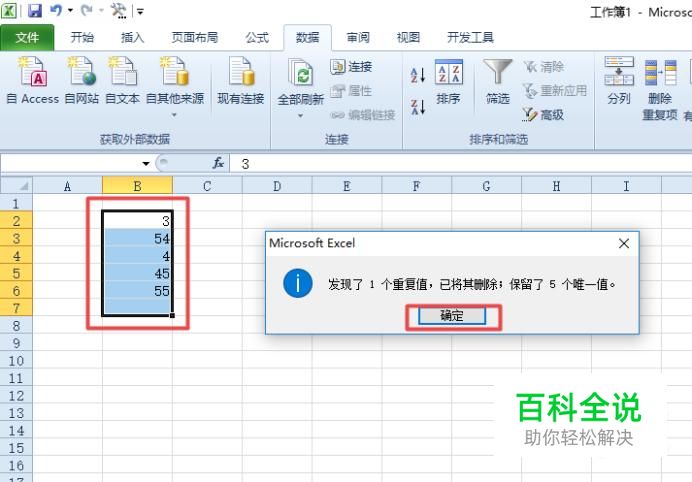Click the cell containing 54
The height and width of the screenshot is (482, 692).
click(137, 238)
